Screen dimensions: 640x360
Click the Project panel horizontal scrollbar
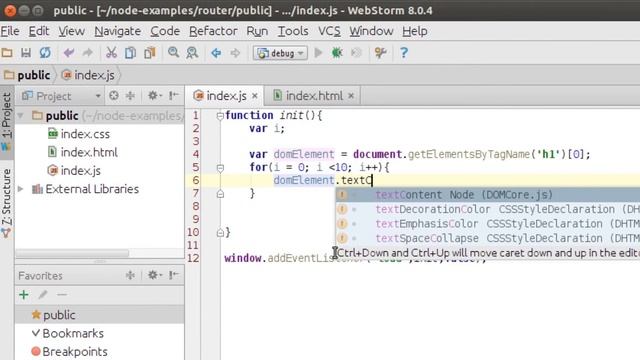72,253
